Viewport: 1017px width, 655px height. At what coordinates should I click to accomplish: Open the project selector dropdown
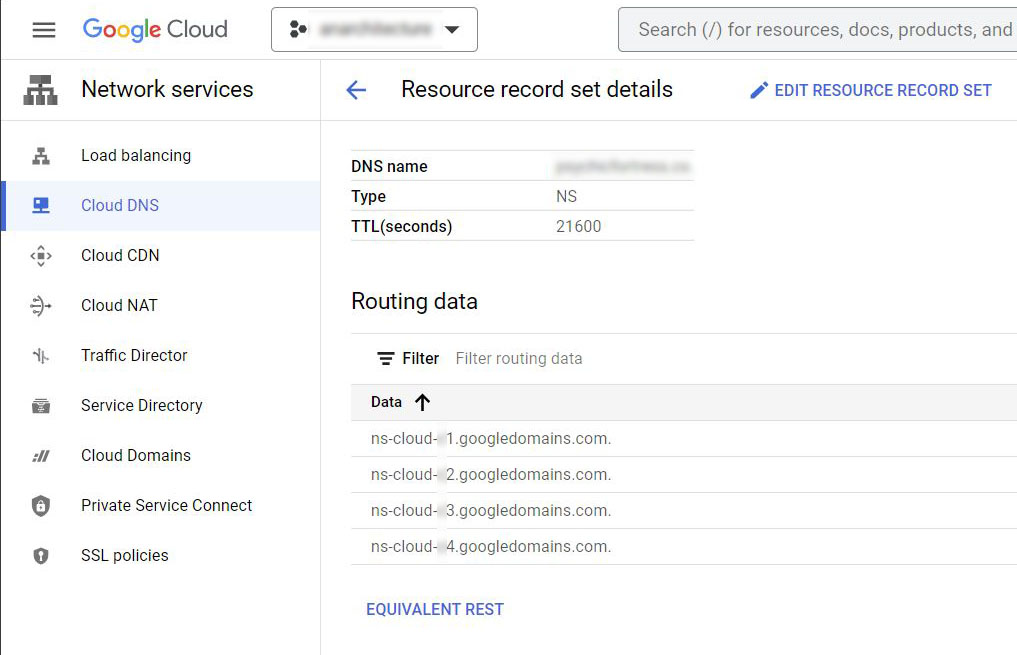click(374, 30)
